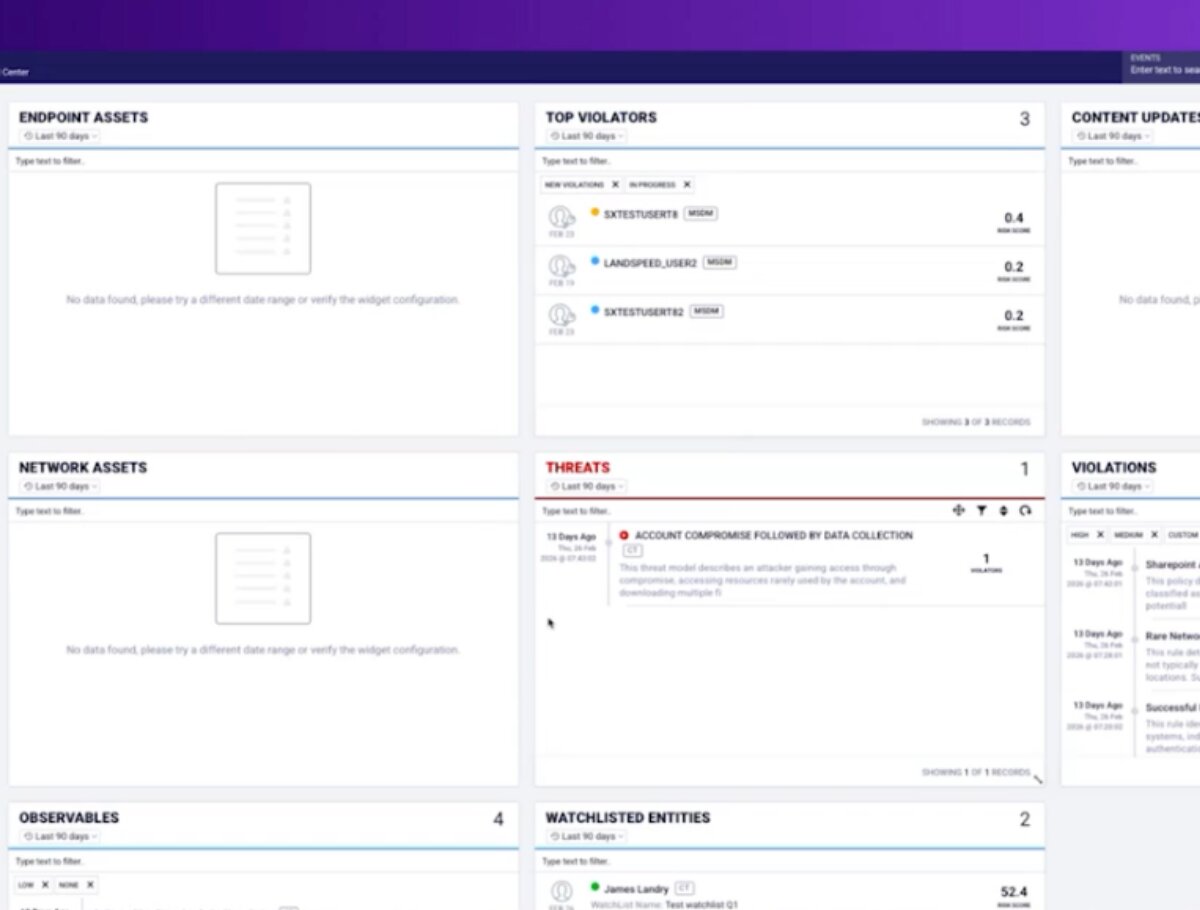Click the MSDM tag next to SXTESTUSERT8
1200x910 pixels.
(701, 214)
